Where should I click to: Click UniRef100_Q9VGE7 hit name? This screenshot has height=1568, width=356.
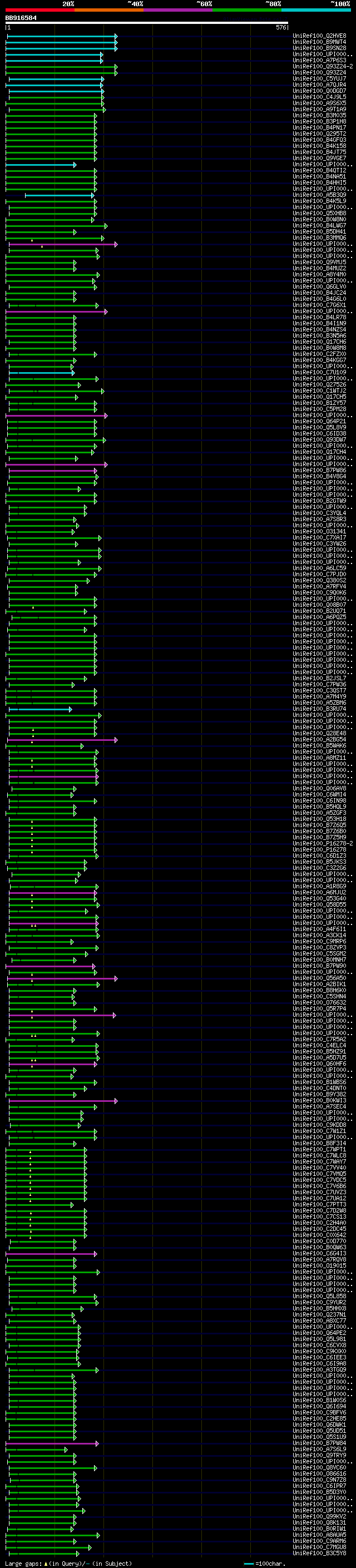pyautogui.click(x=319, y=159)
